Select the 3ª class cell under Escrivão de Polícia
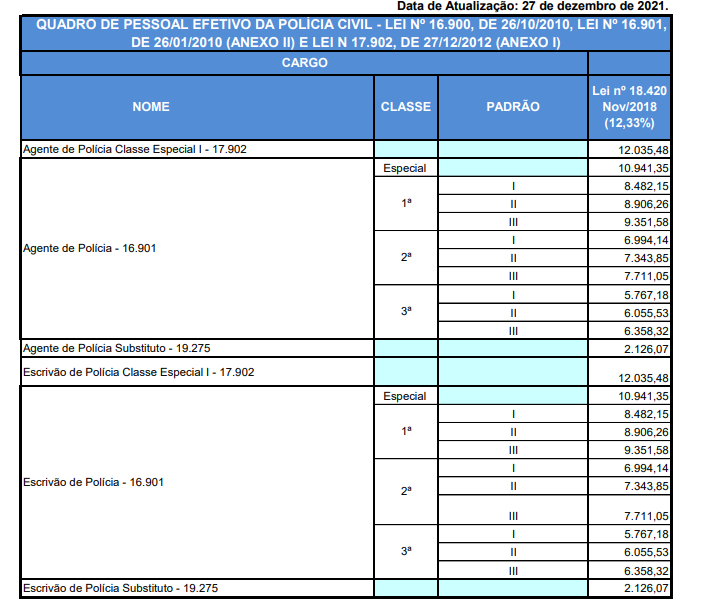The image size is (705, 609). pos(406,551)
